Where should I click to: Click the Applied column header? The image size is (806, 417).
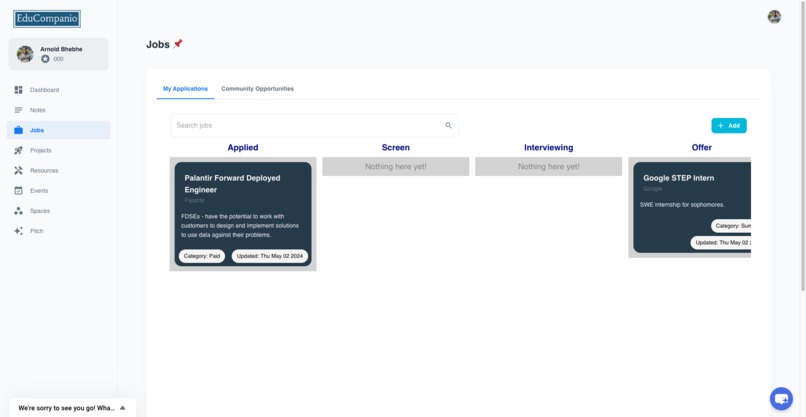coord(243,148)
